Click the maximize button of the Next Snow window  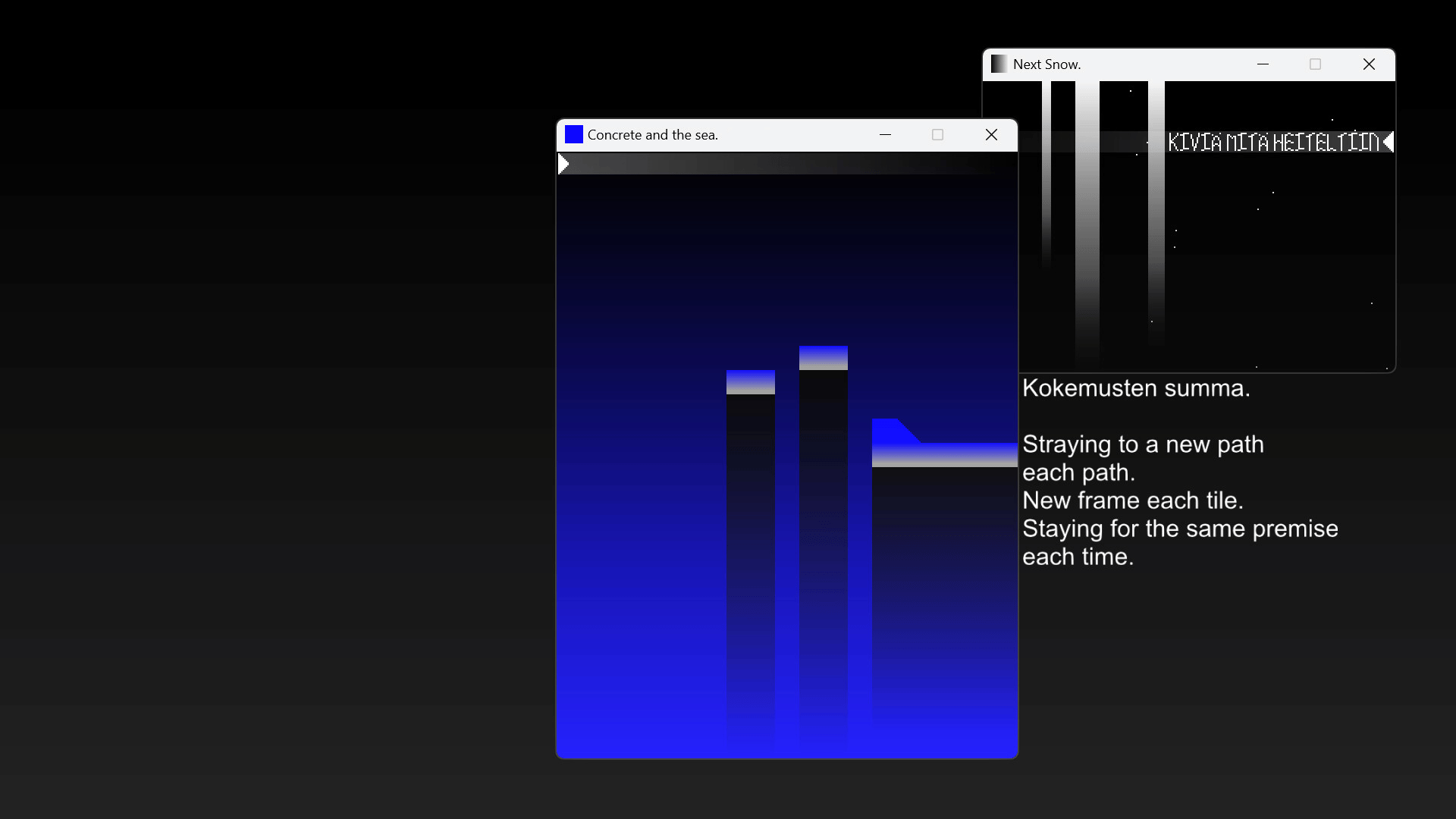[x=1315, y=64]
